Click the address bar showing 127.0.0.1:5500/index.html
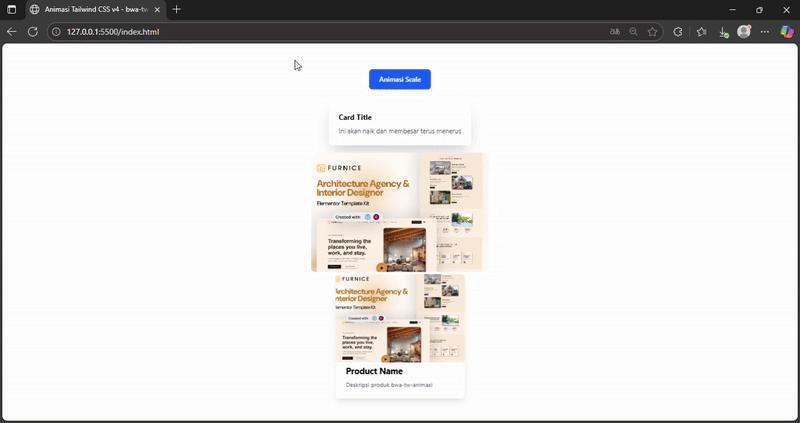800x423 pixels. click(x=300, y=32)
